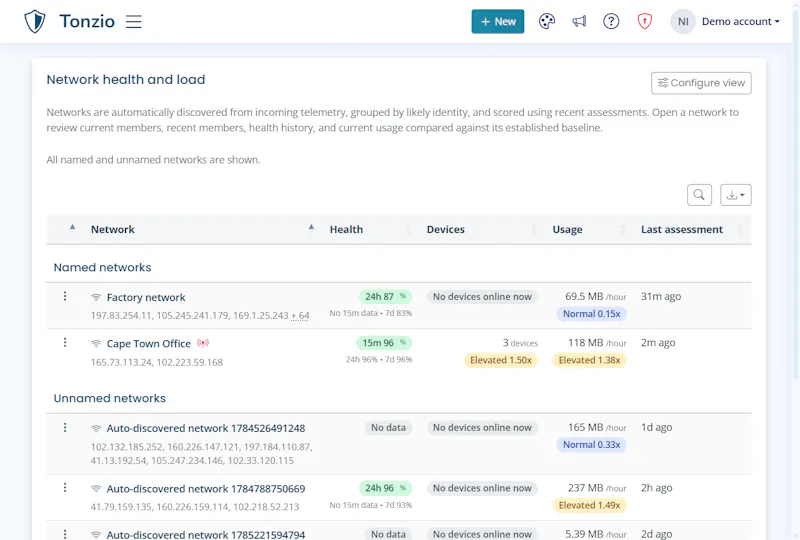Click Configure view button

[701, 83]
